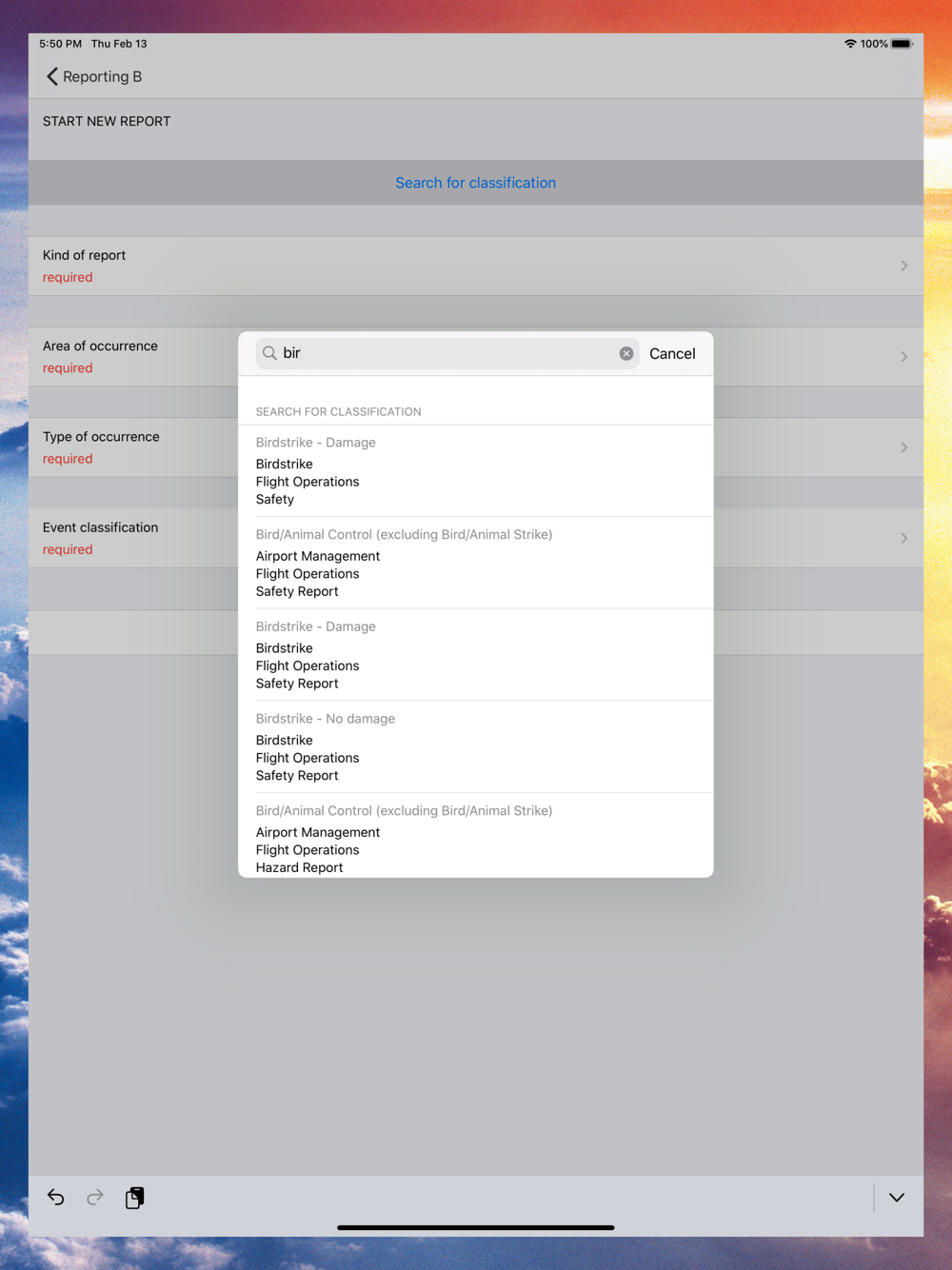Open the Area of occurrence field
This screenshot has width=952, height=1270.
tap(476, 356)
